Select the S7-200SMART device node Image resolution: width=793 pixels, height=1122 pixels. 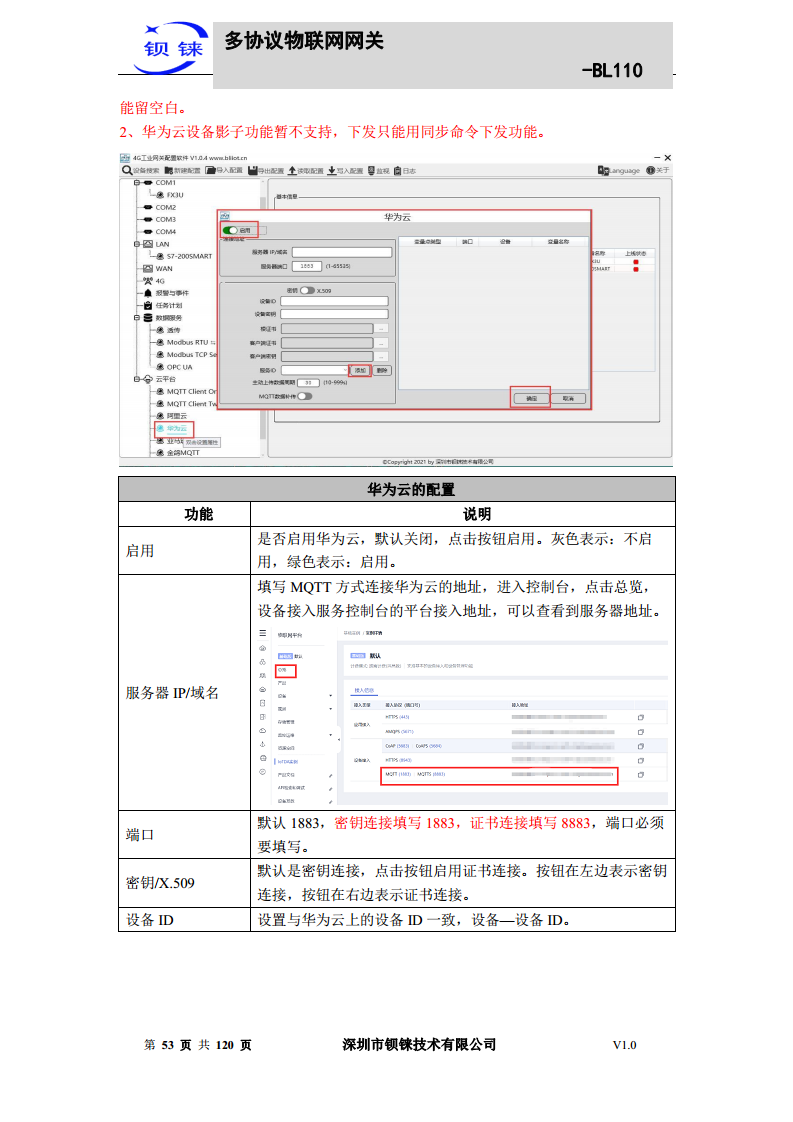(x=190, y=256)
